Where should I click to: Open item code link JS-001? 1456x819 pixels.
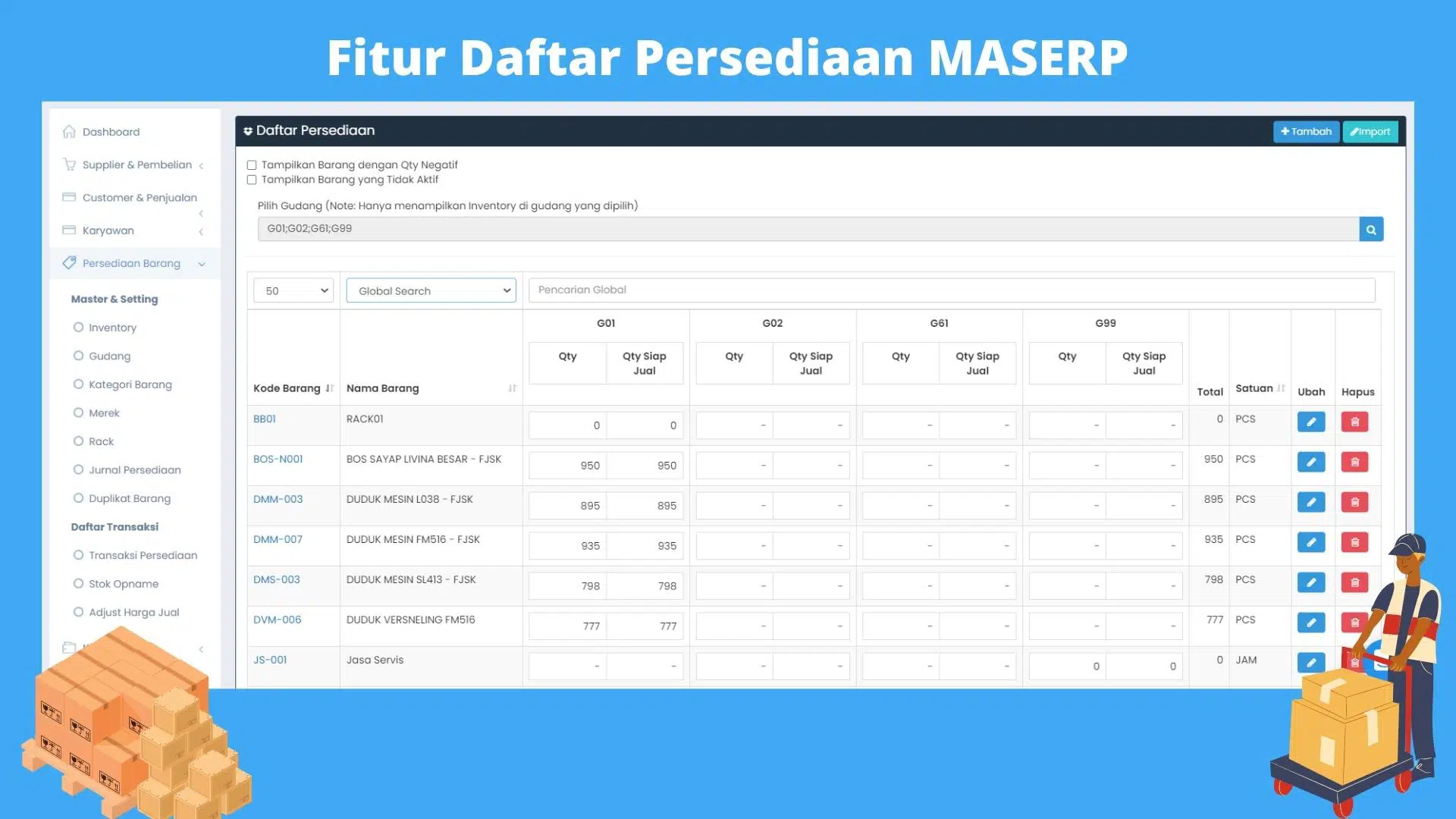tap(270, 660)
